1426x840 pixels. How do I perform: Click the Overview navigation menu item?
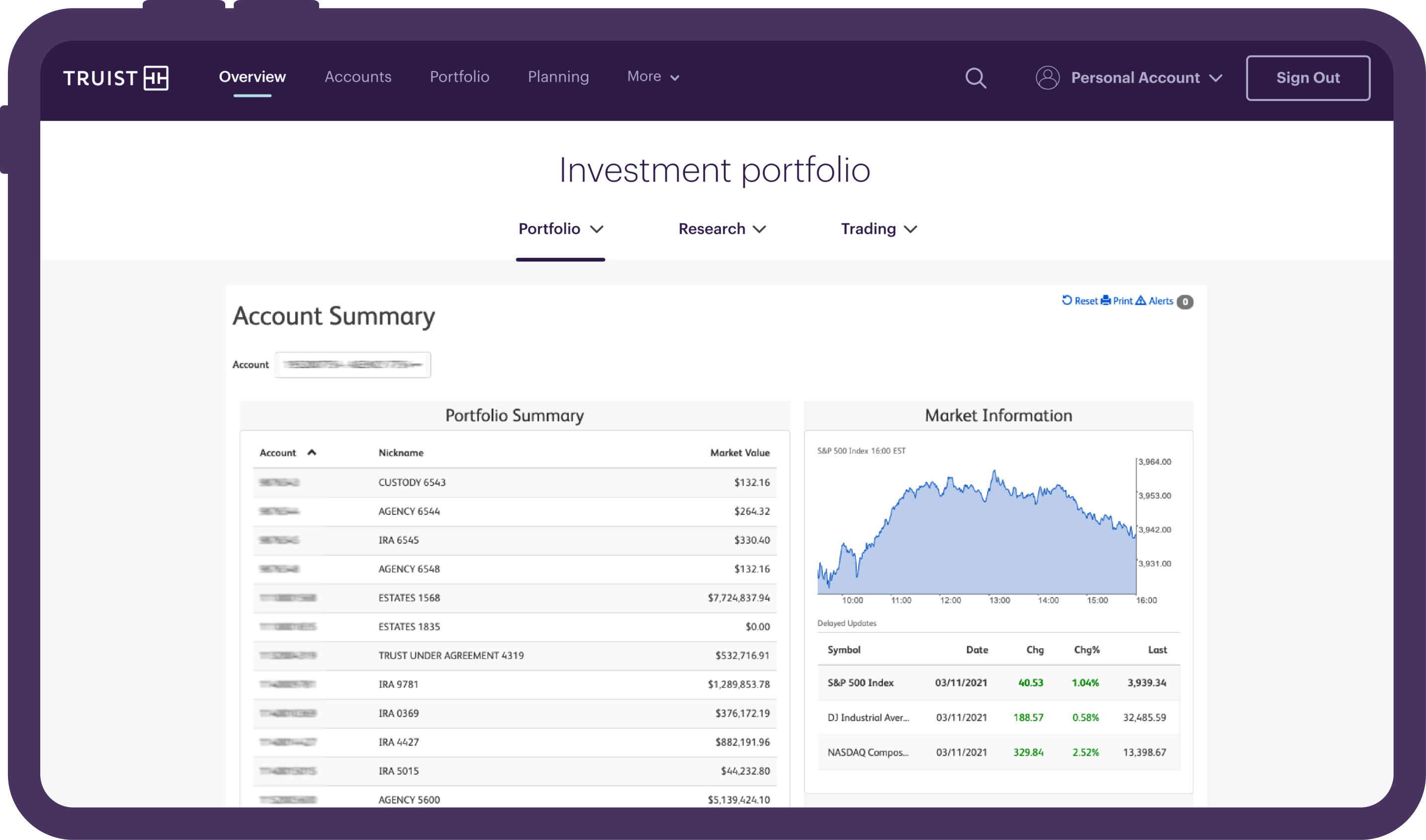click(x=253, y=77)
